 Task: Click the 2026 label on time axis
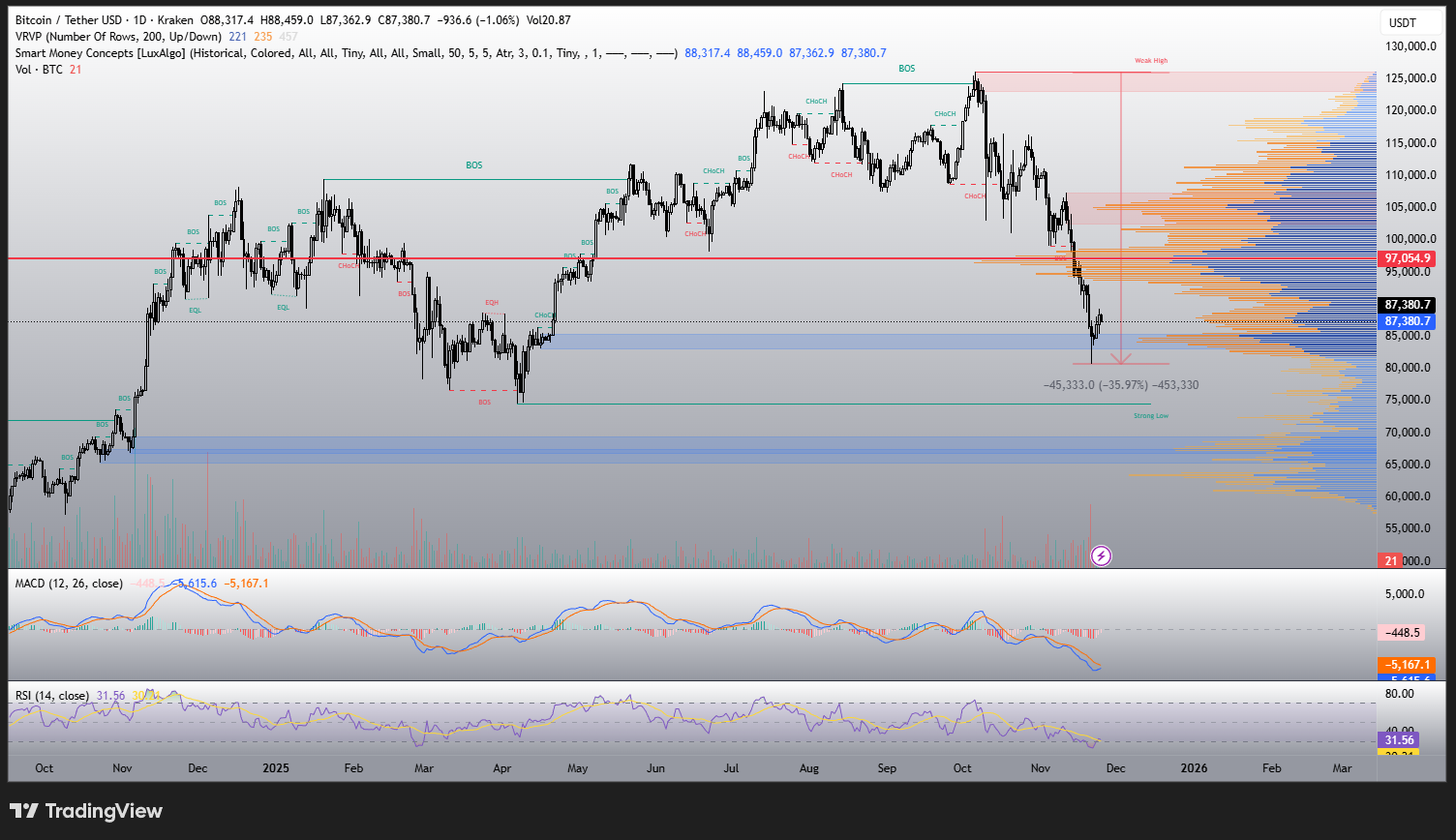pos(1195,768)
